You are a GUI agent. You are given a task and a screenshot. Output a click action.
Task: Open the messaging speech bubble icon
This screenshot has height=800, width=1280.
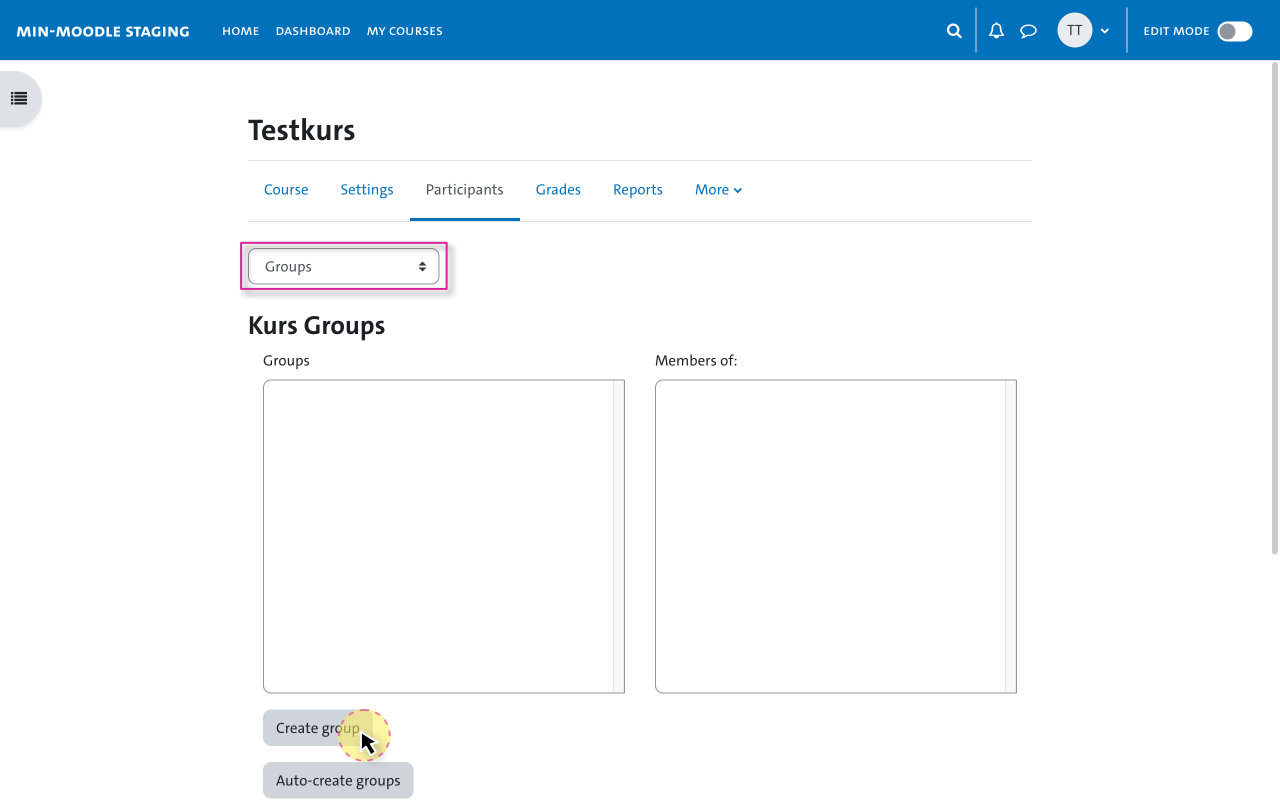(x=1028, y=31)
